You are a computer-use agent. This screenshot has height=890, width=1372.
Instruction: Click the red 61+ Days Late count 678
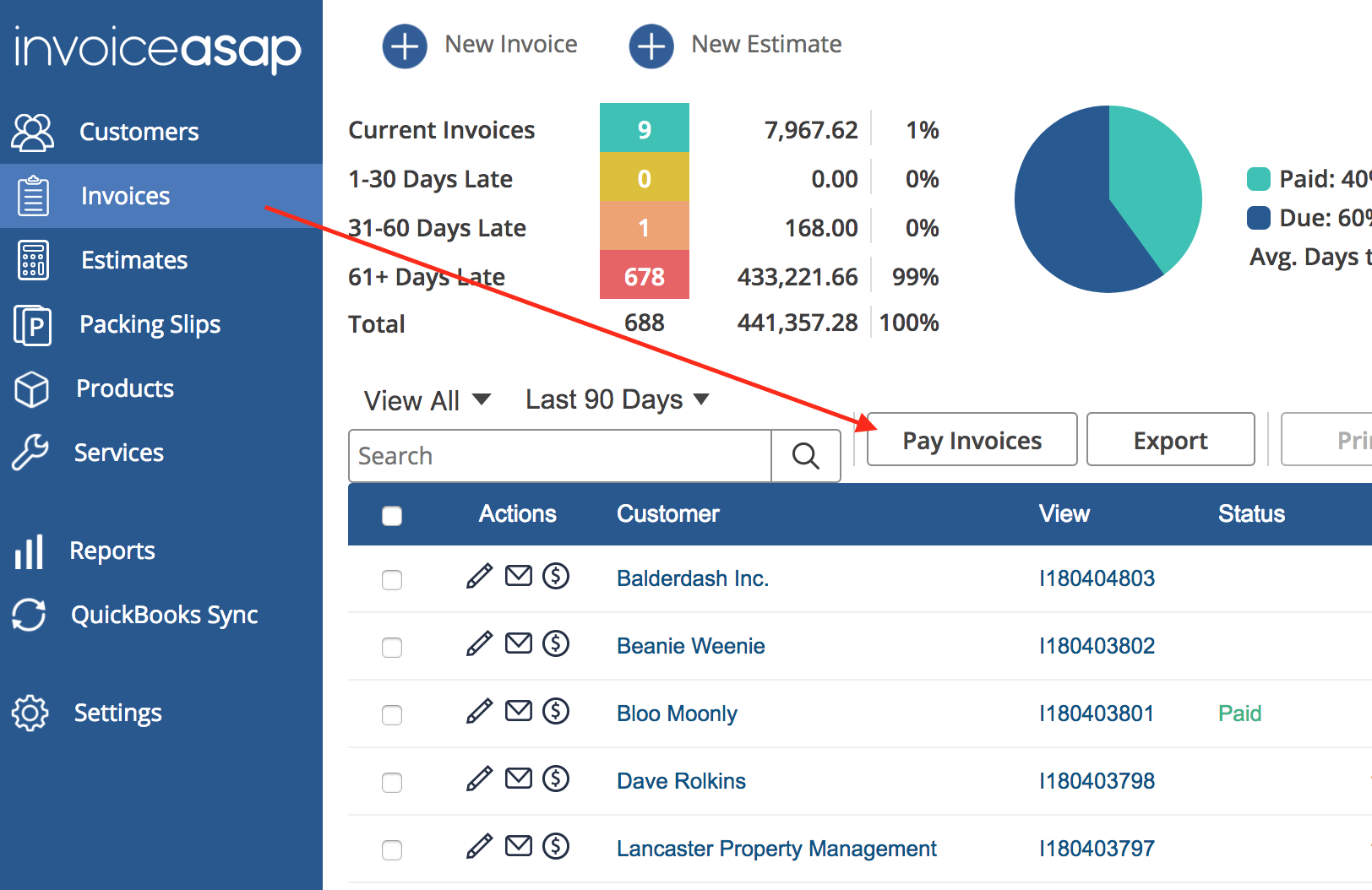click(645, 275)
